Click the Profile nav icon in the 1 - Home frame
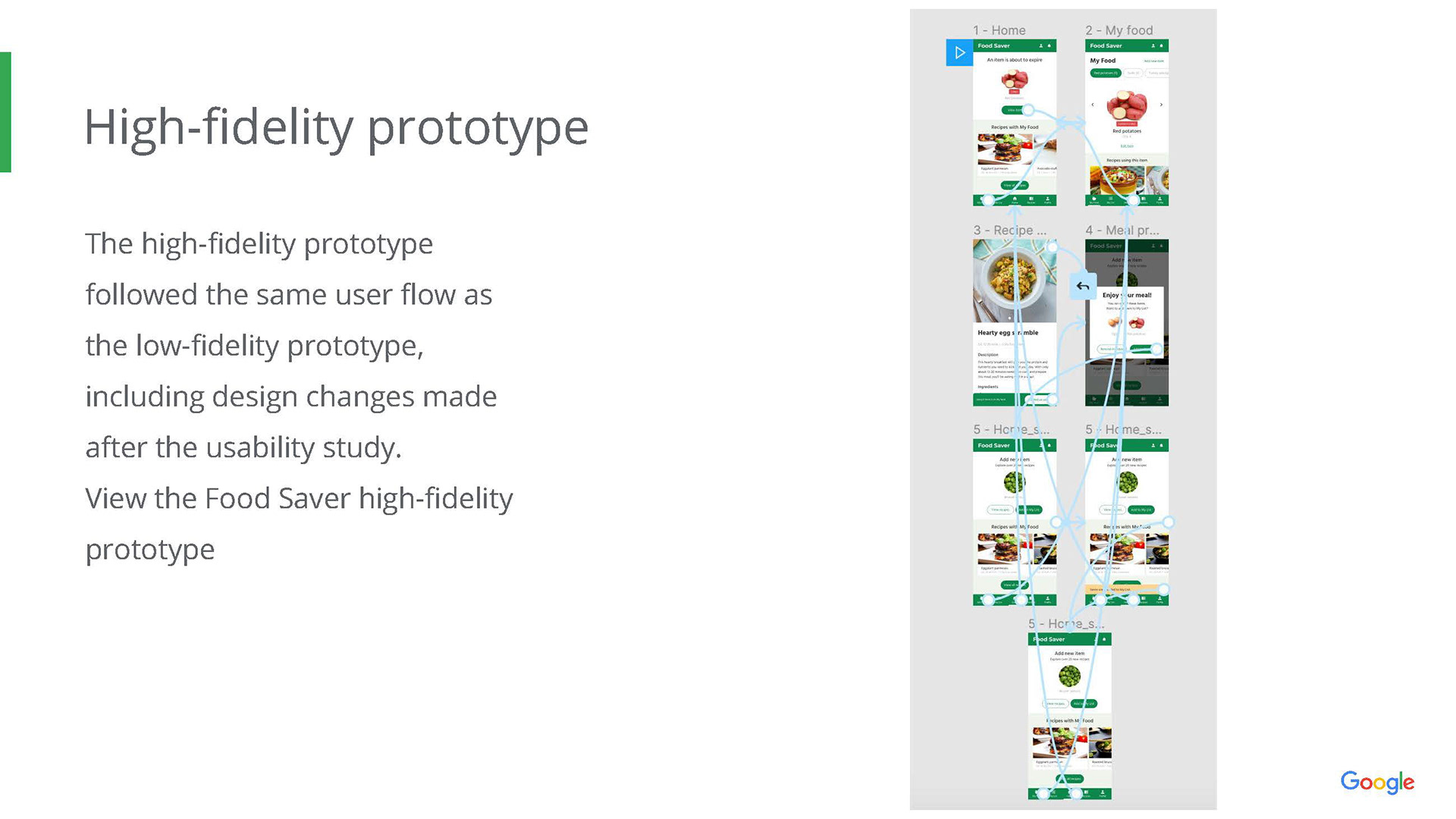The image size is (1456, 819). click(x=1047, y=200)
